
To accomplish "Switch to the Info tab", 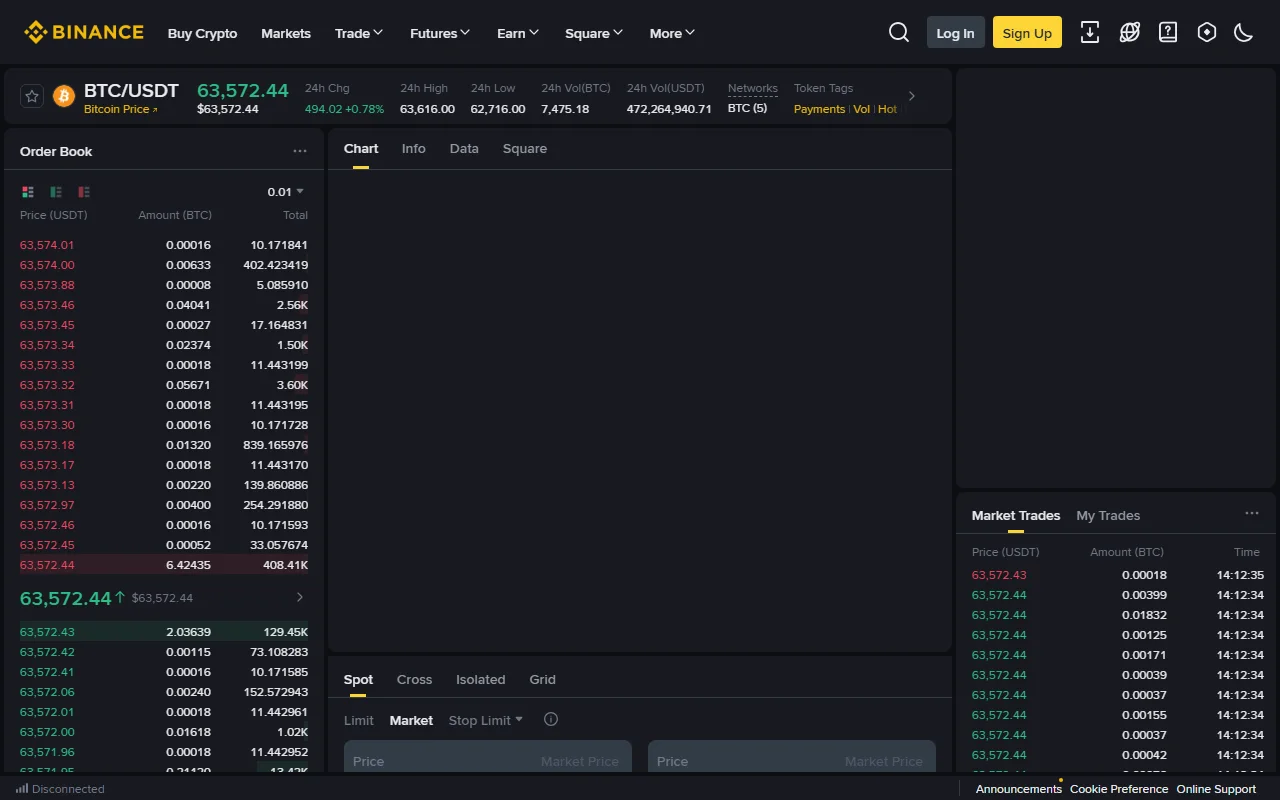I will pos(414,148).
